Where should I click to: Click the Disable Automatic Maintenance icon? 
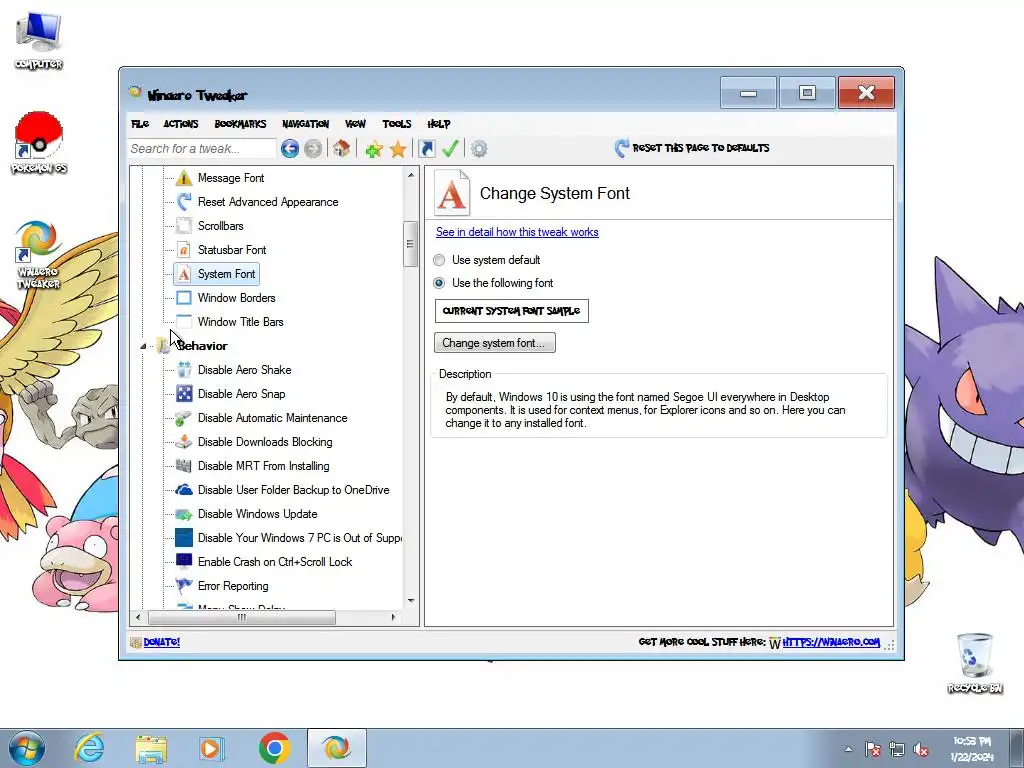pyautogui.click(x=184, y=418)
